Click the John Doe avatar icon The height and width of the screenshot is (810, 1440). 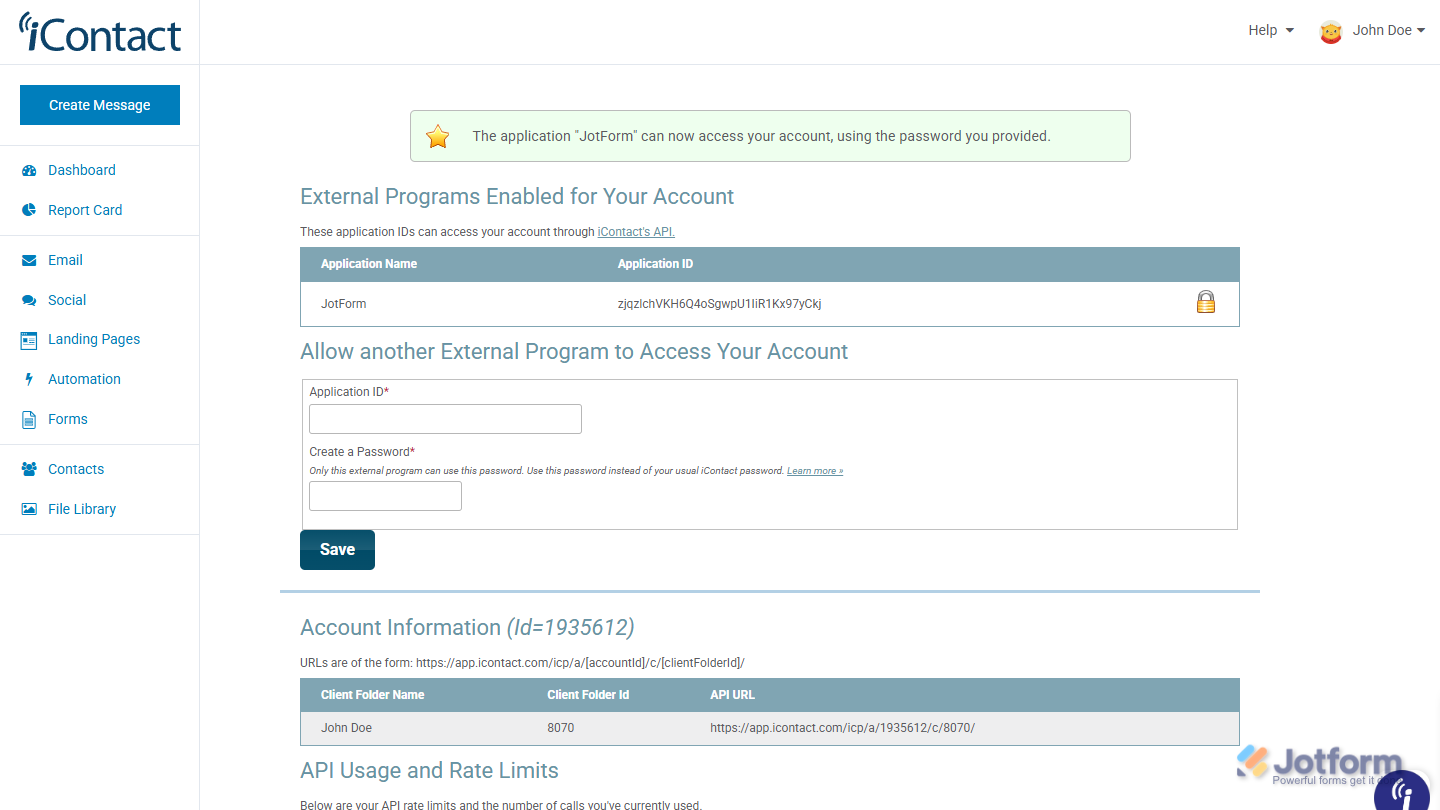click(x=1331, y=30)
